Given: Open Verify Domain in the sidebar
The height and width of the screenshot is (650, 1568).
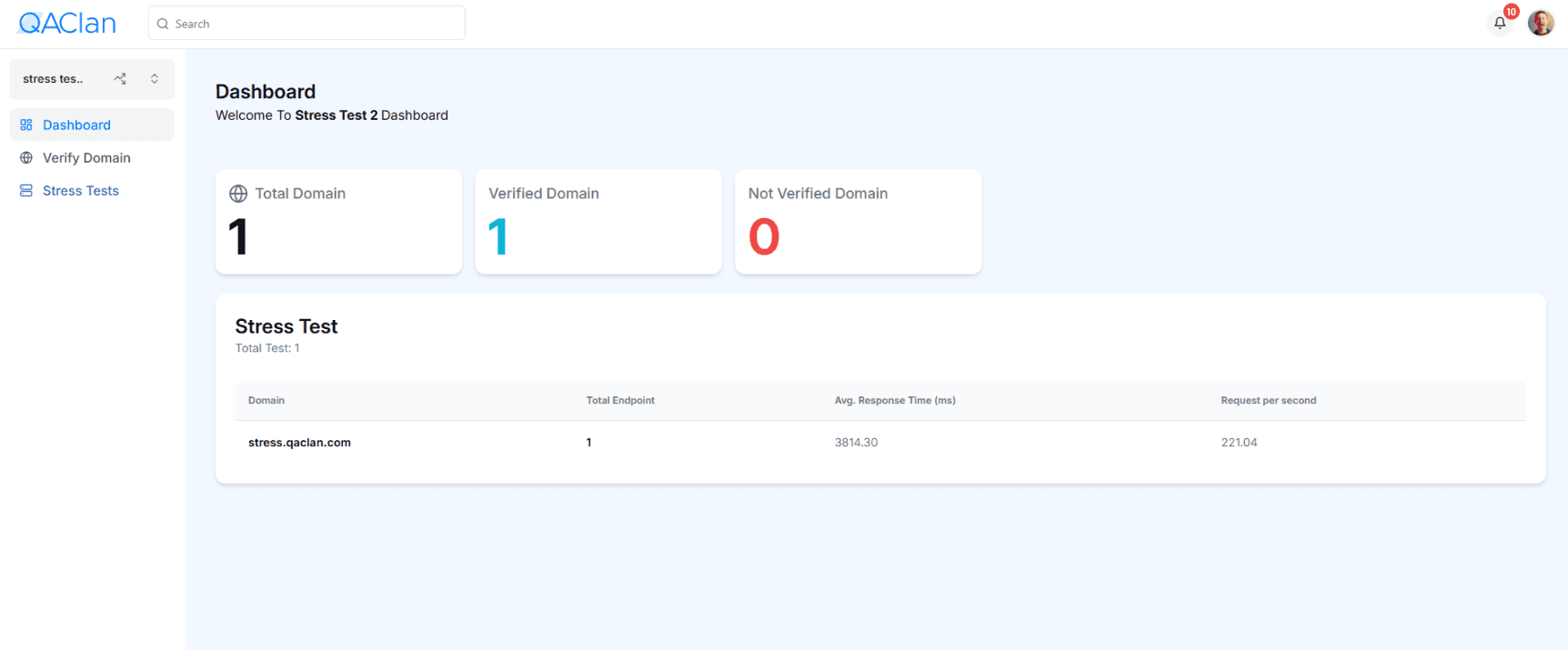Looking at the screenshot, I should click(92, 157).
